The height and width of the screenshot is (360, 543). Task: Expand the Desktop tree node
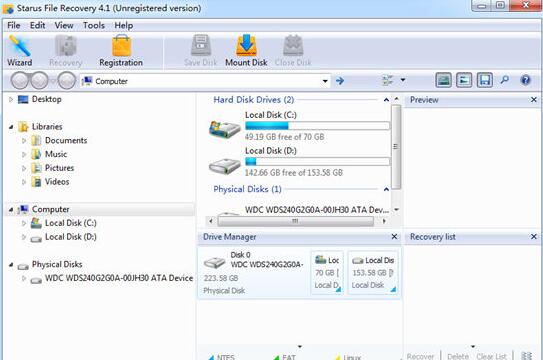point(11,99)
